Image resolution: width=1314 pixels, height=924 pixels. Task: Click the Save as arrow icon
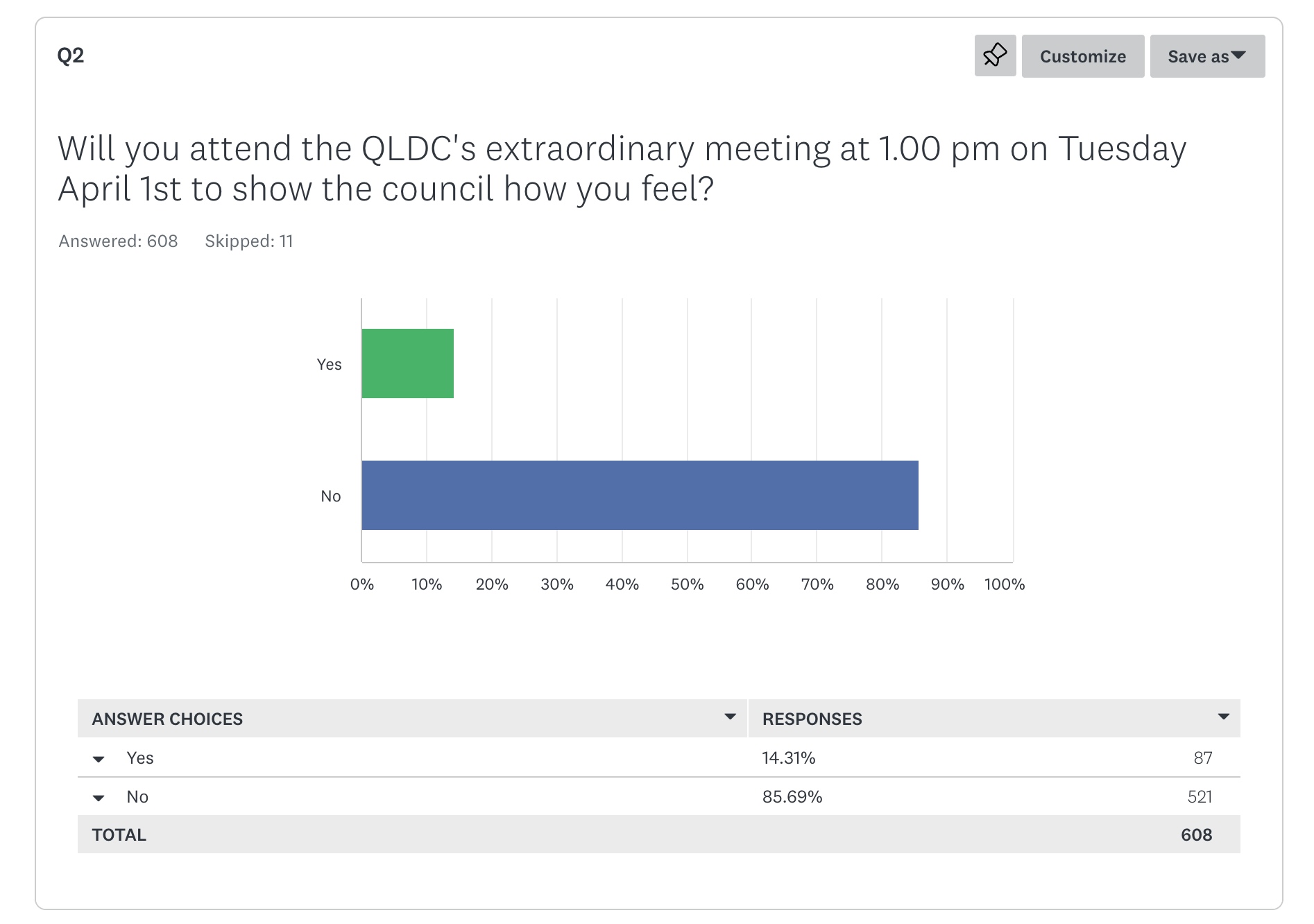[1238, 55]
